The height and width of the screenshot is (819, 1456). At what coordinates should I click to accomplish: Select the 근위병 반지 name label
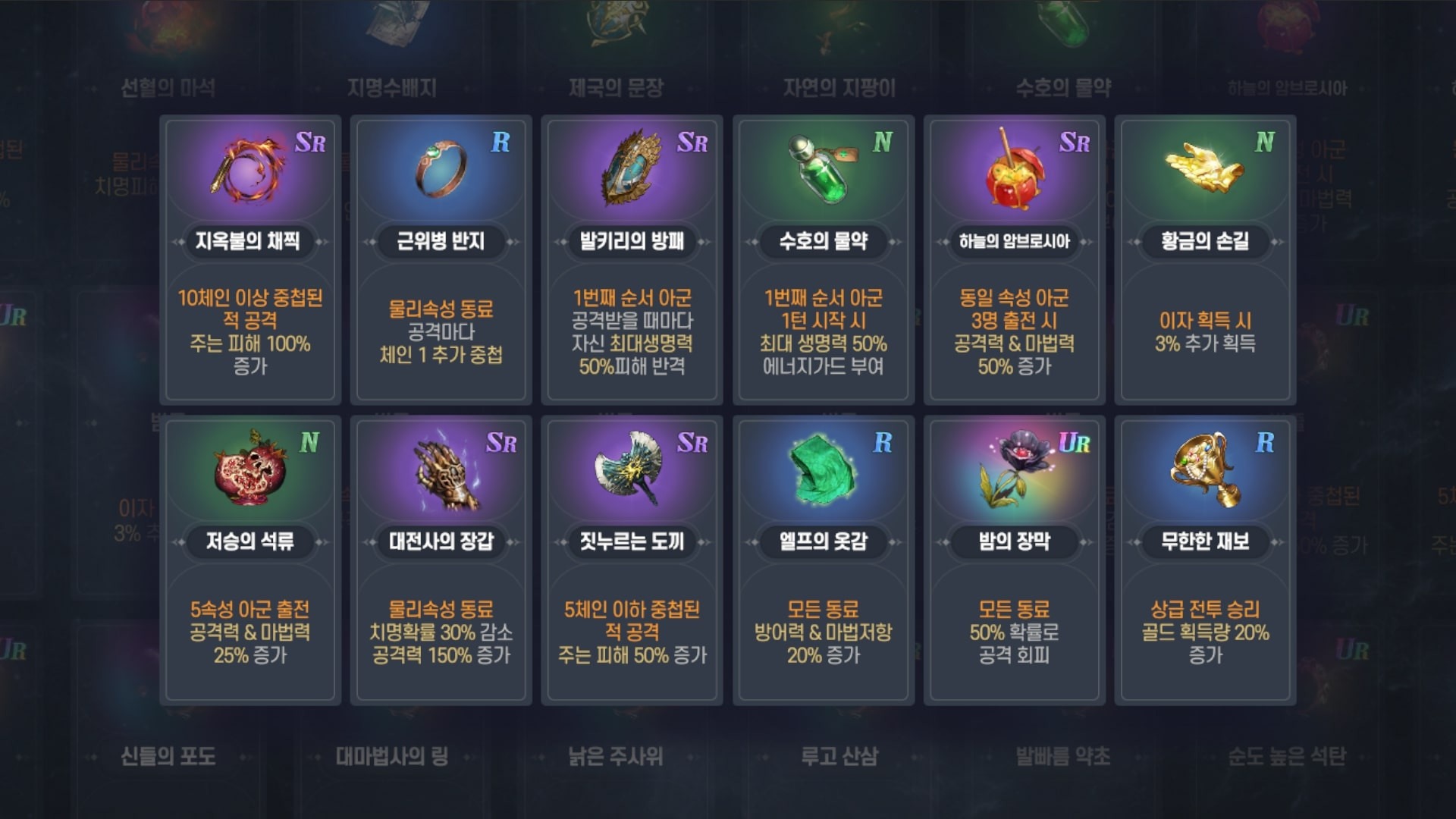tap(441, 241)
